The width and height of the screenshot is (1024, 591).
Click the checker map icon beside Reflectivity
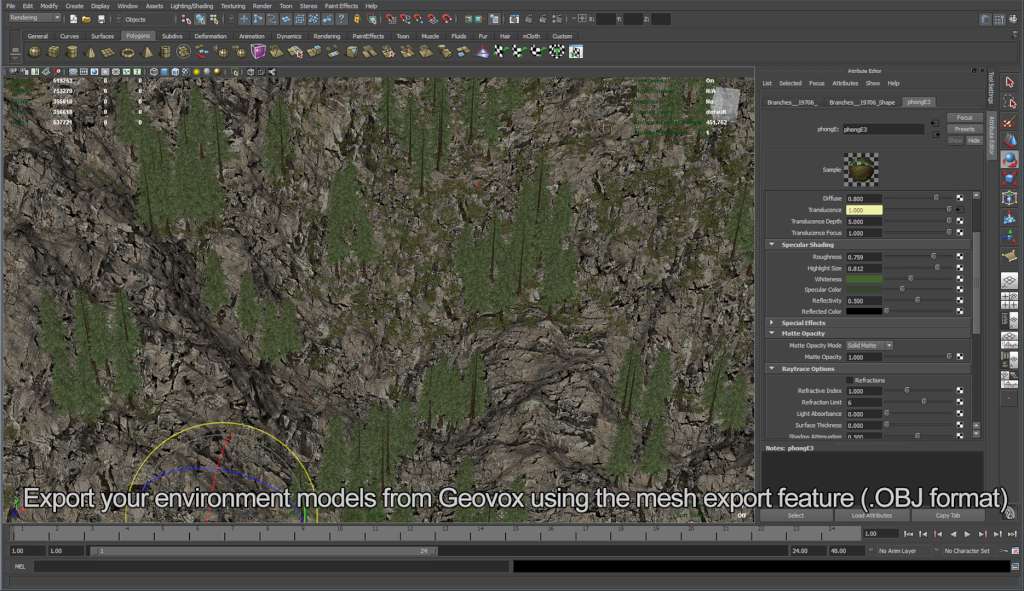[x=960, y=300]
